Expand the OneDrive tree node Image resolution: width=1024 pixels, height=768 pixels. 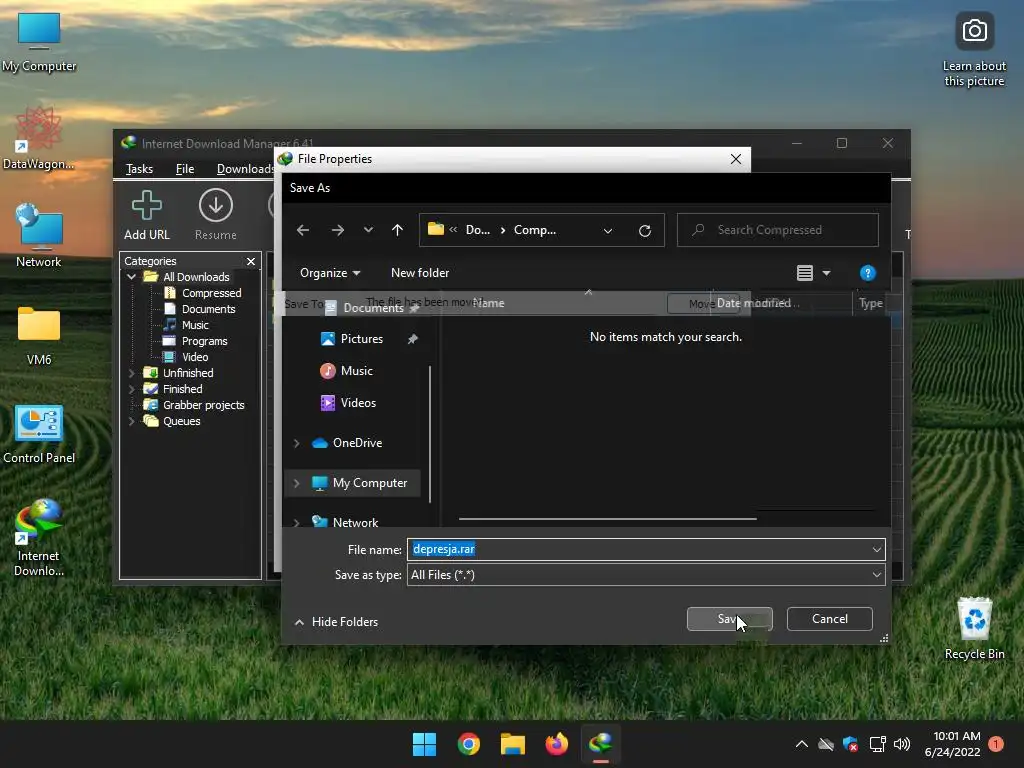296,443
